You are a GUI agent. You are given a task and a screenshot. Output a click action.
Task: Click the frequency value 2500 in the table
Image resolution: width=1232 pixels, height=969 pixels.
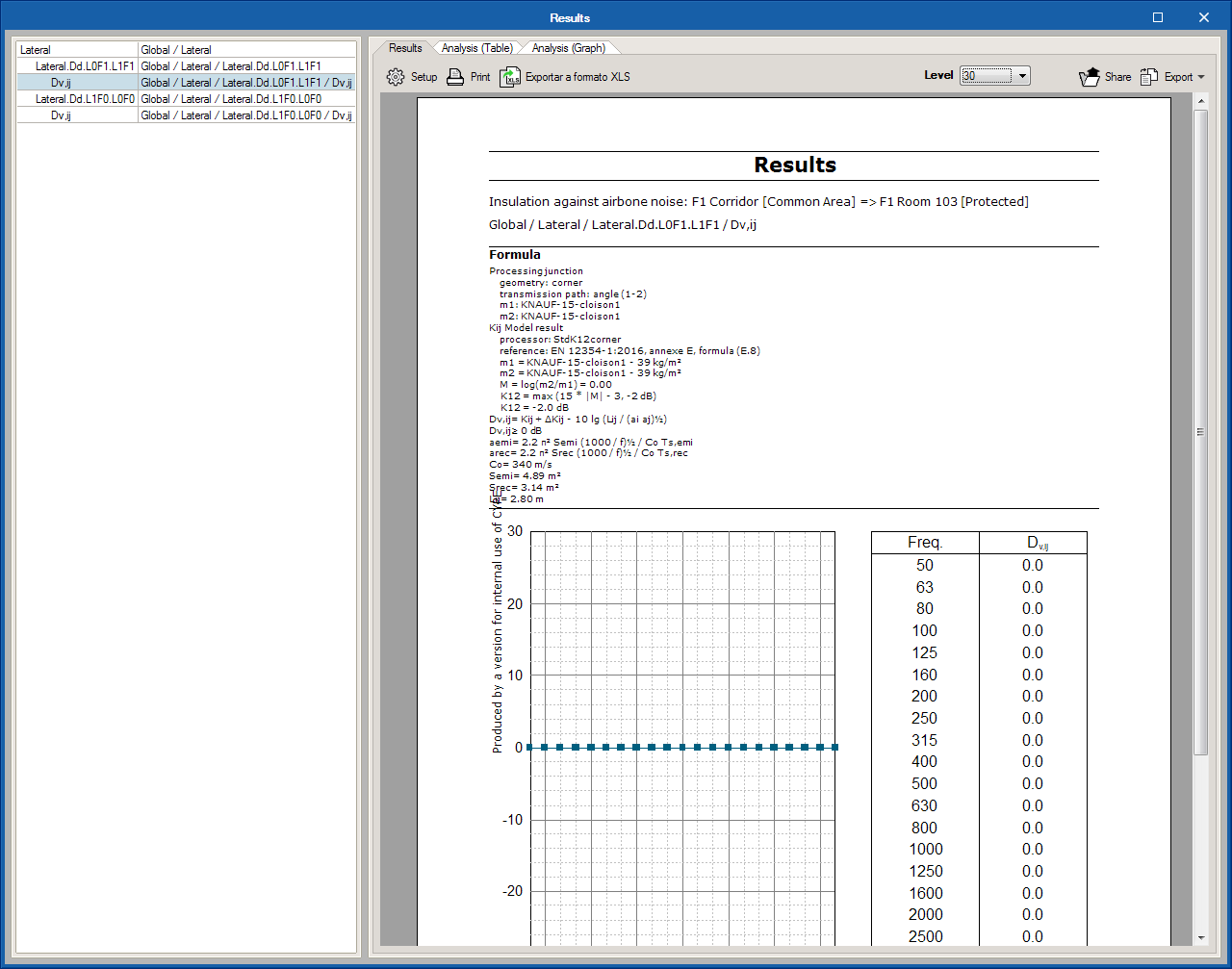[926, 936]
